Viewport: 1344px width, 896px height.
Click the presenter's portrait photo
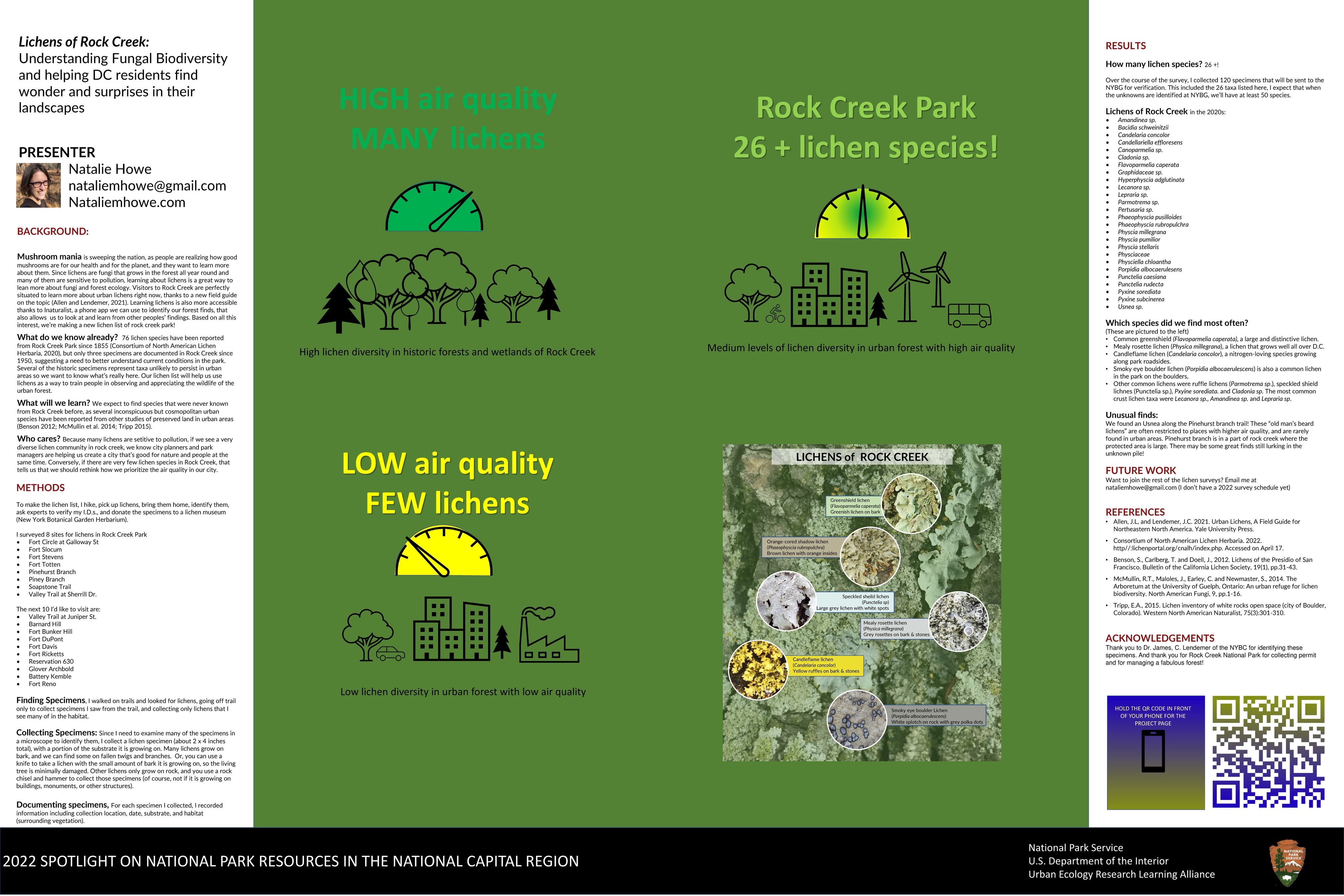tap(38, 186)
